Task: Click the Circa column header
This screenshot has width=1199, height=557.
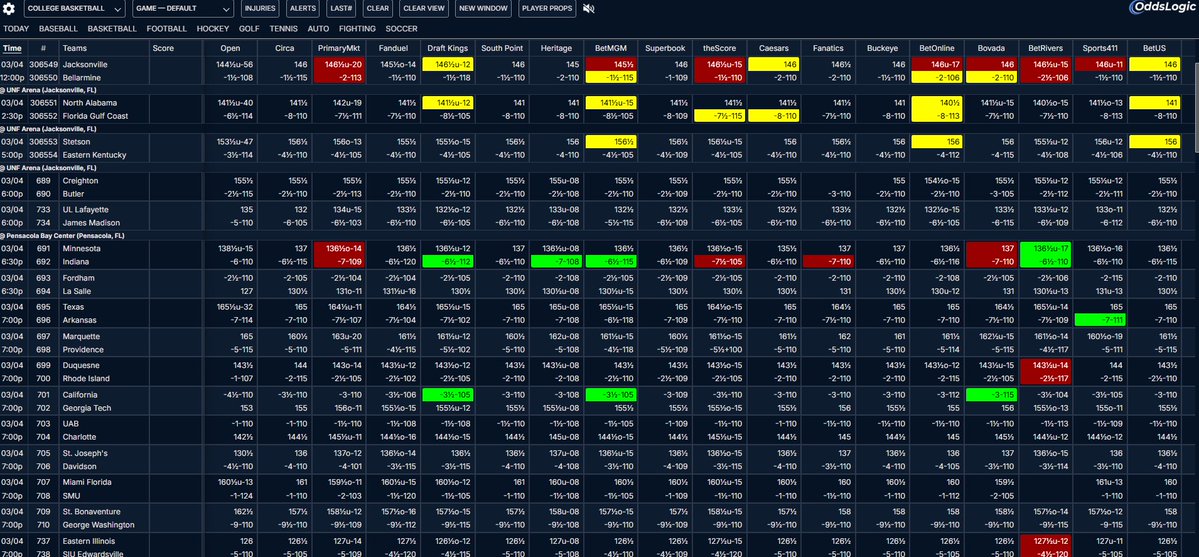Action: (x=284, y=48)
